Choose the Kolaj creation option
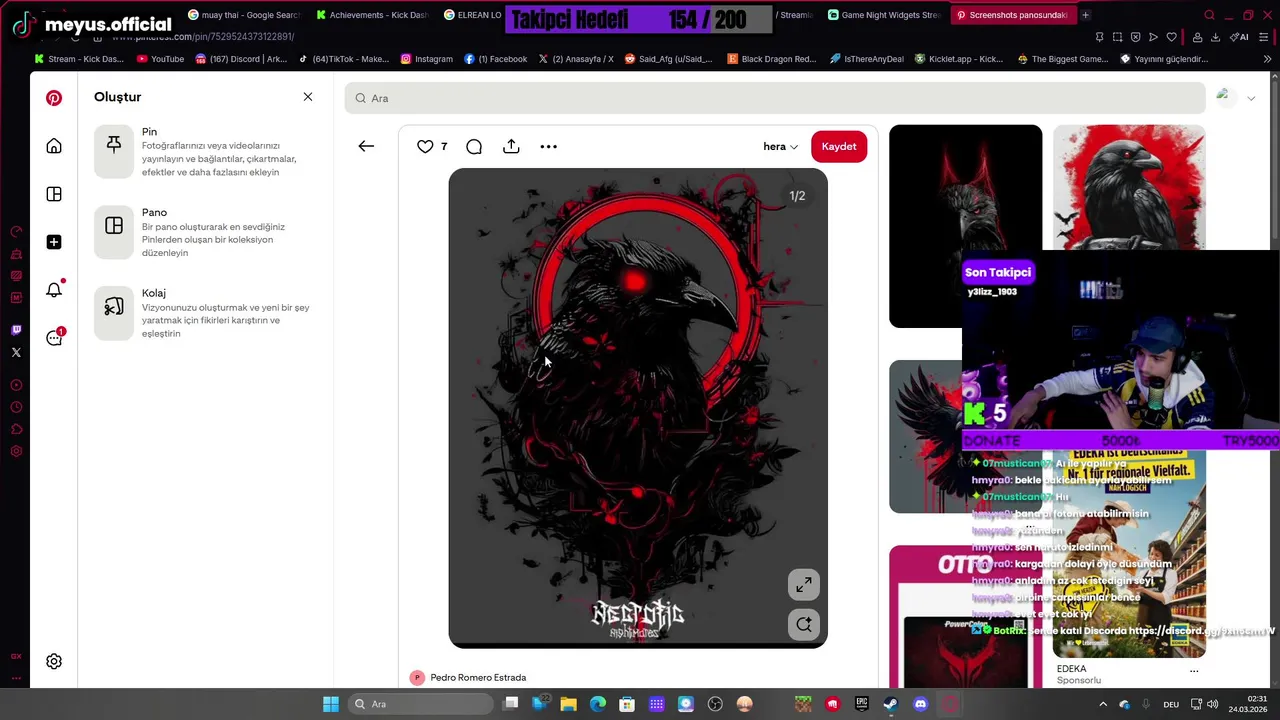 205,312
